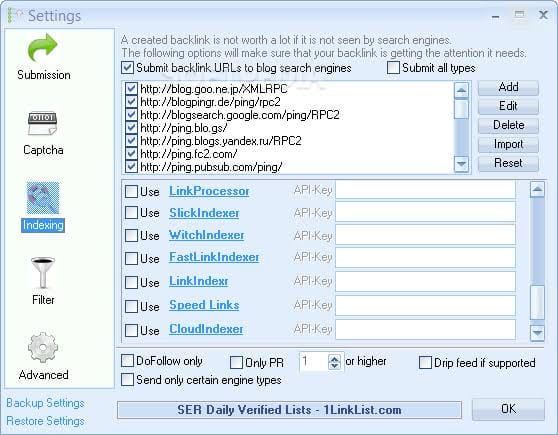Screen dimensions: 558x435
Task: Click the FastLinkIndexer API-Key field
Action: [x=425, y=257]
